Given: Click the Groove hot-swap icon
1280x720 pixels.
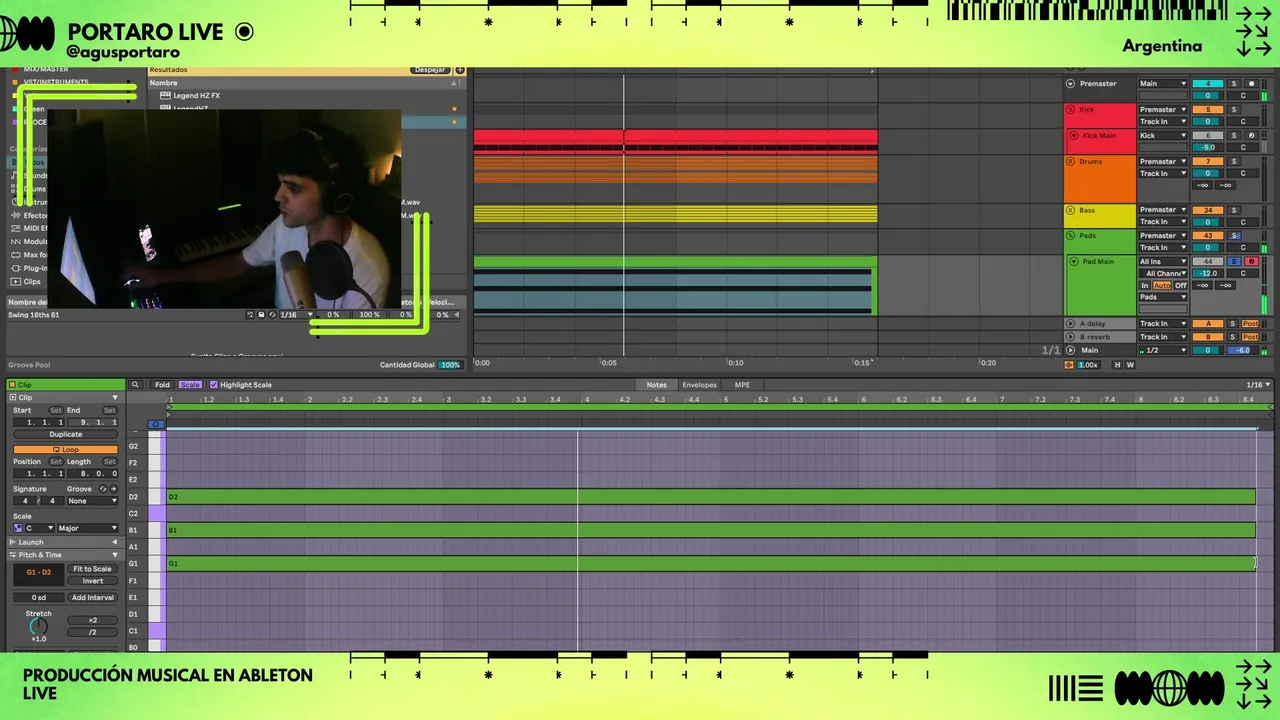Looking at the screenshot, I should (102, 489).
